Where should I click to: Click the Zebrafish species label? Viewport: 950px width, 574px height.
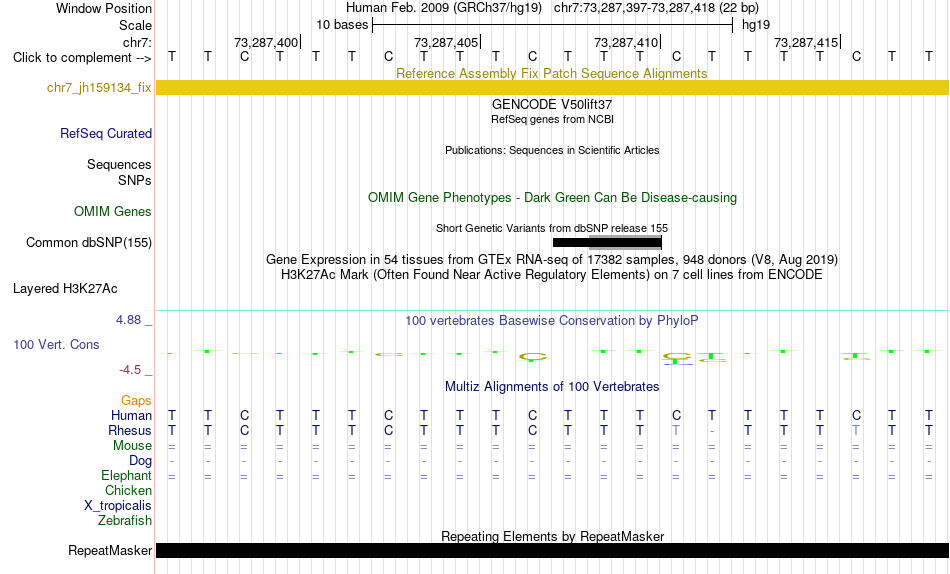click(125, 521)
